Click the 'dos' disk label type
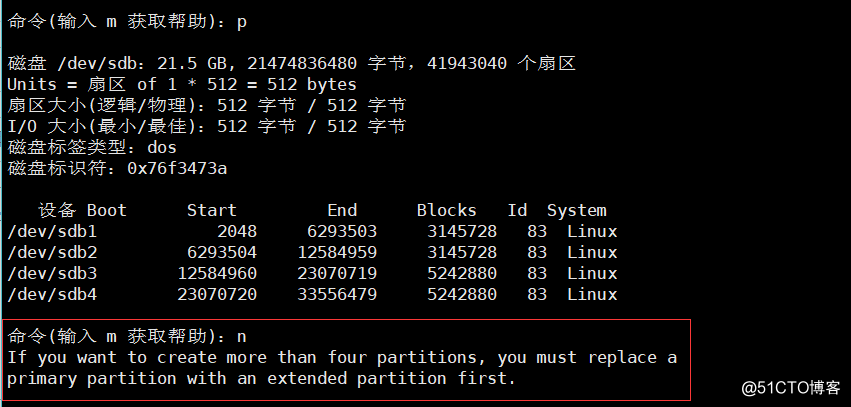This screenshot has height=407, width=851. pyautogui.click(x=161, y=148)
